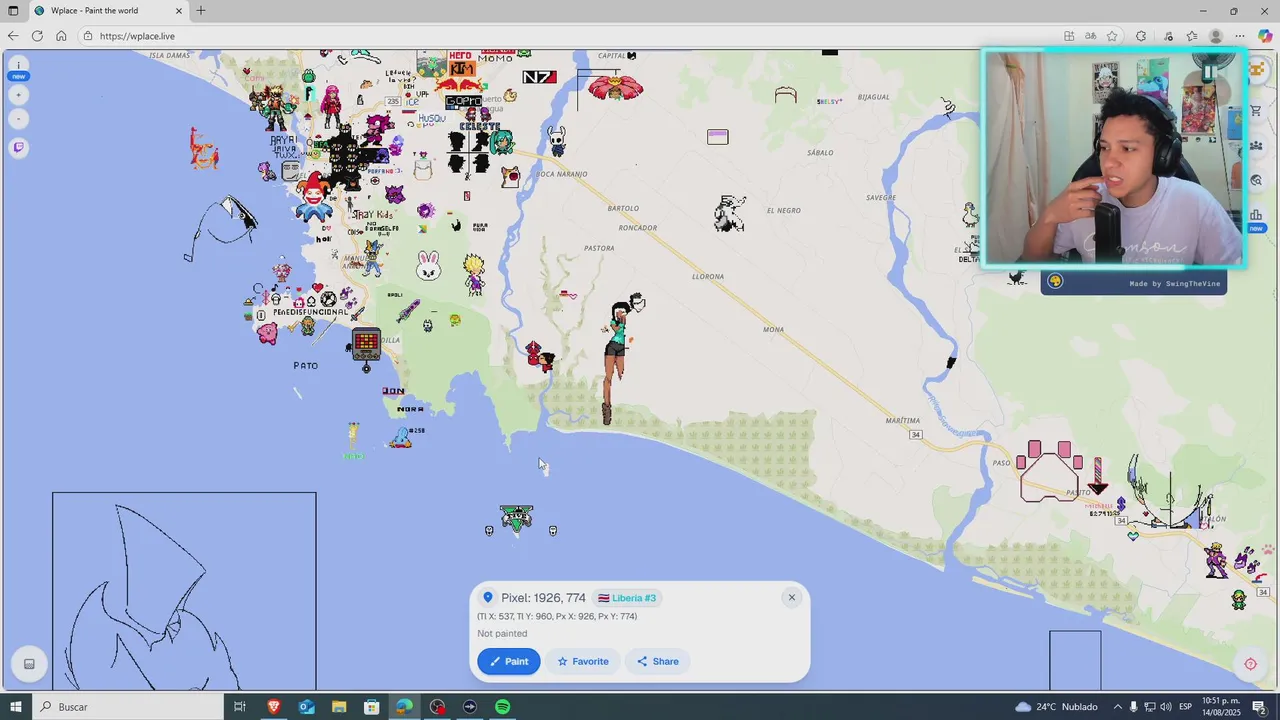Open the browser Extensions puzzle icon
The image size is (1280, 720).
1141,36
